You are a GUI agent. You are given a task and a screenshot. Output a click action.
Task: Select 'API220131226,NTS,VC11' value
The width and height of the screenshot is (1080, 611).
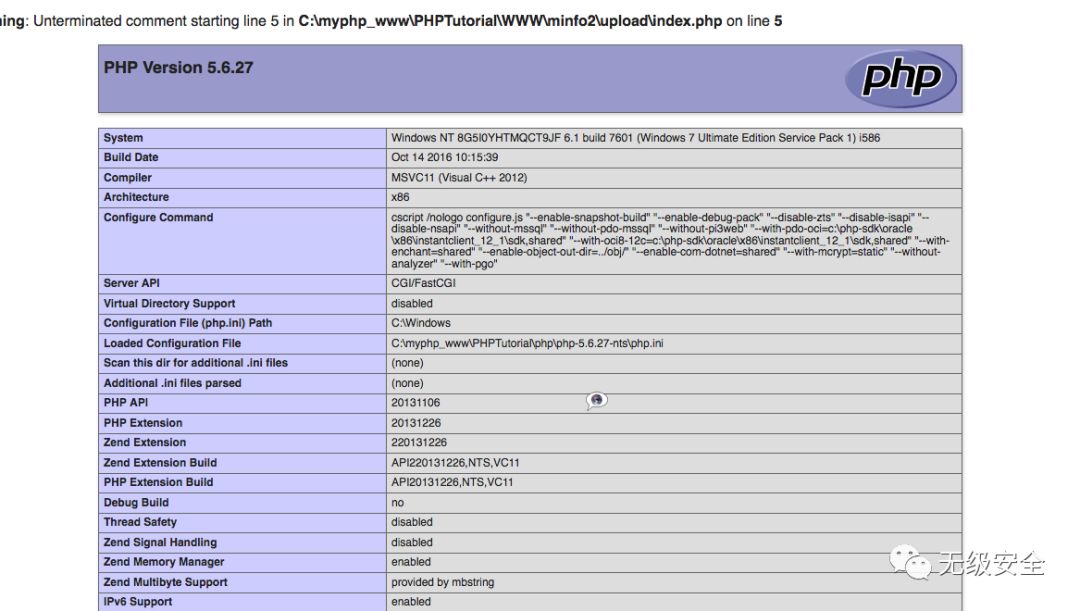455,463
